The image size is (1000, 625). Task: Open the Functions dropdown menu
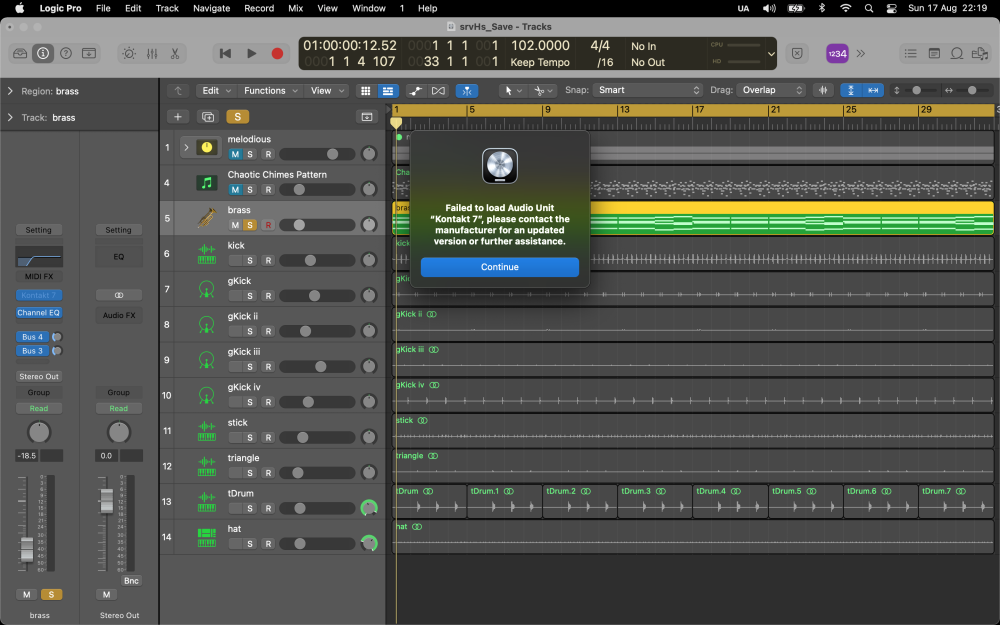coord(270,91)
